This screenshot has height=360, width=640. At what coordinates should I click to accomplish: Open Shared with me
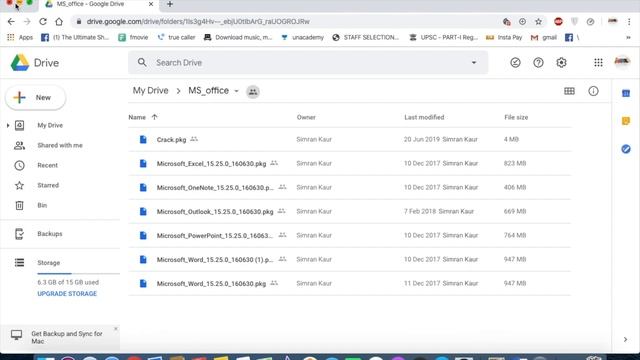pyautogui.click(x=60, y=145)
